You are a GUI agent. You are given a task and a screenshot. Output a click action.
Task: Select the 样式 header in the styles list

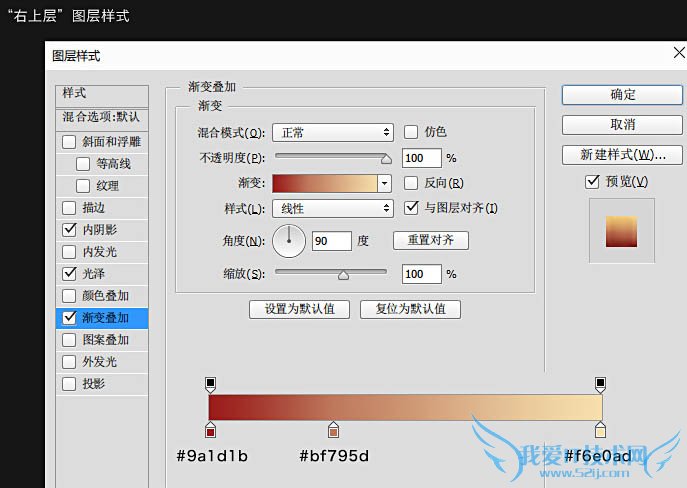102,95
